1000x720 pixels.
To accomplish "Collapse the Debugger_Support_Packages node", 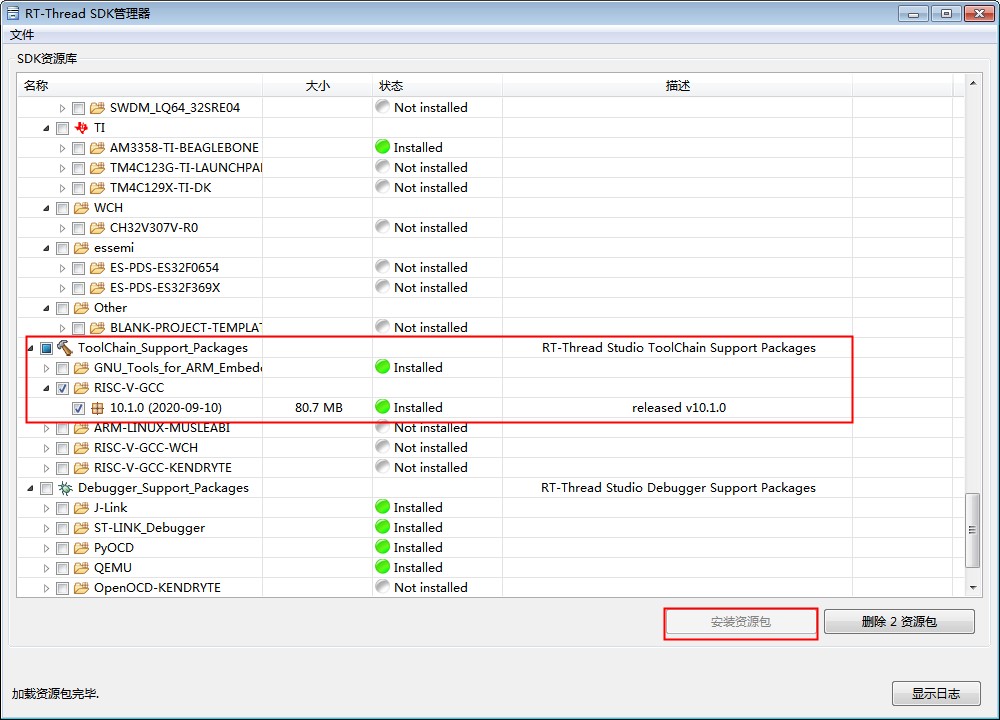I will 30,489.
